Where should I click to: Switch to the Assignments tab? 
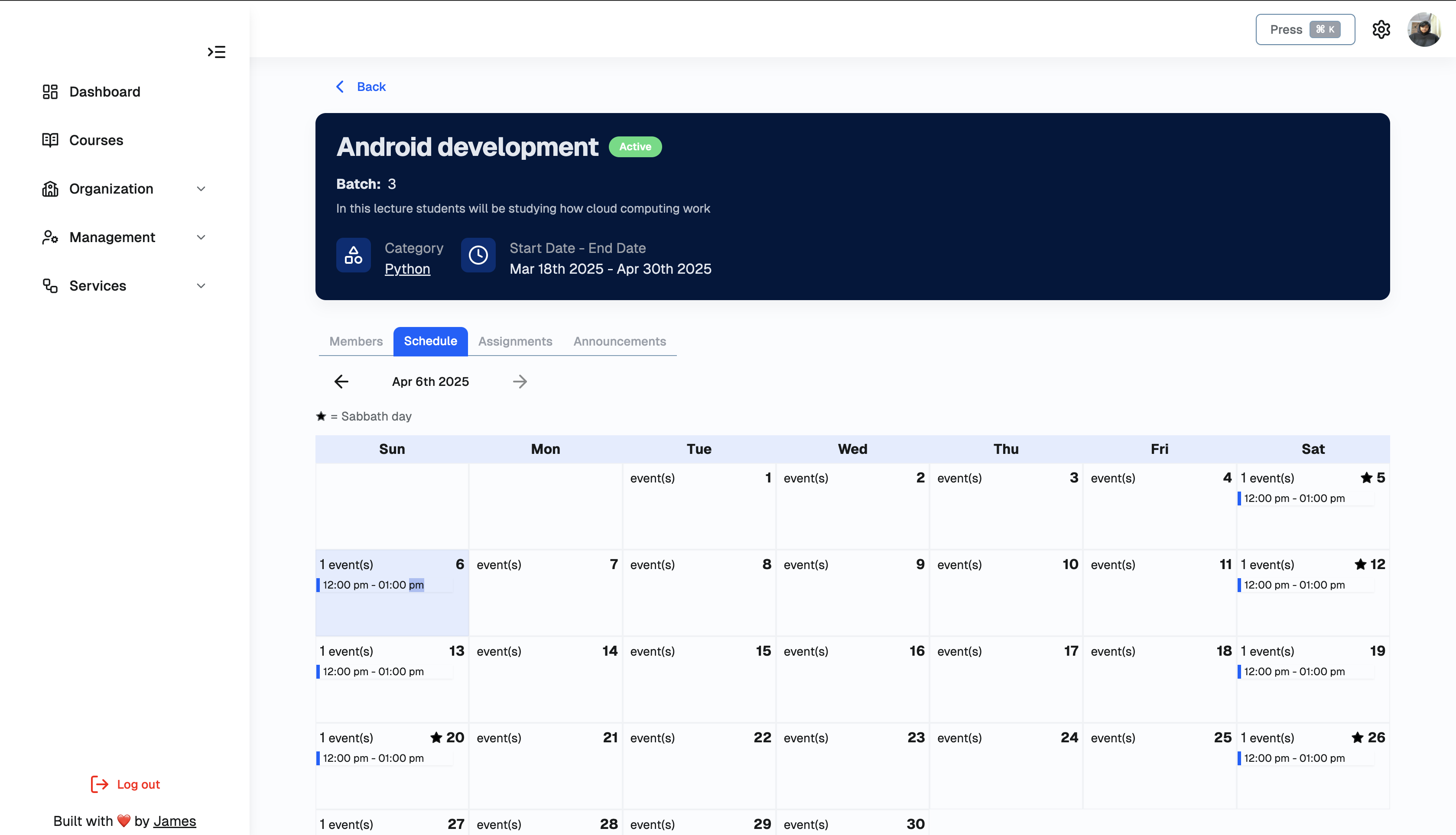[515, 341]
